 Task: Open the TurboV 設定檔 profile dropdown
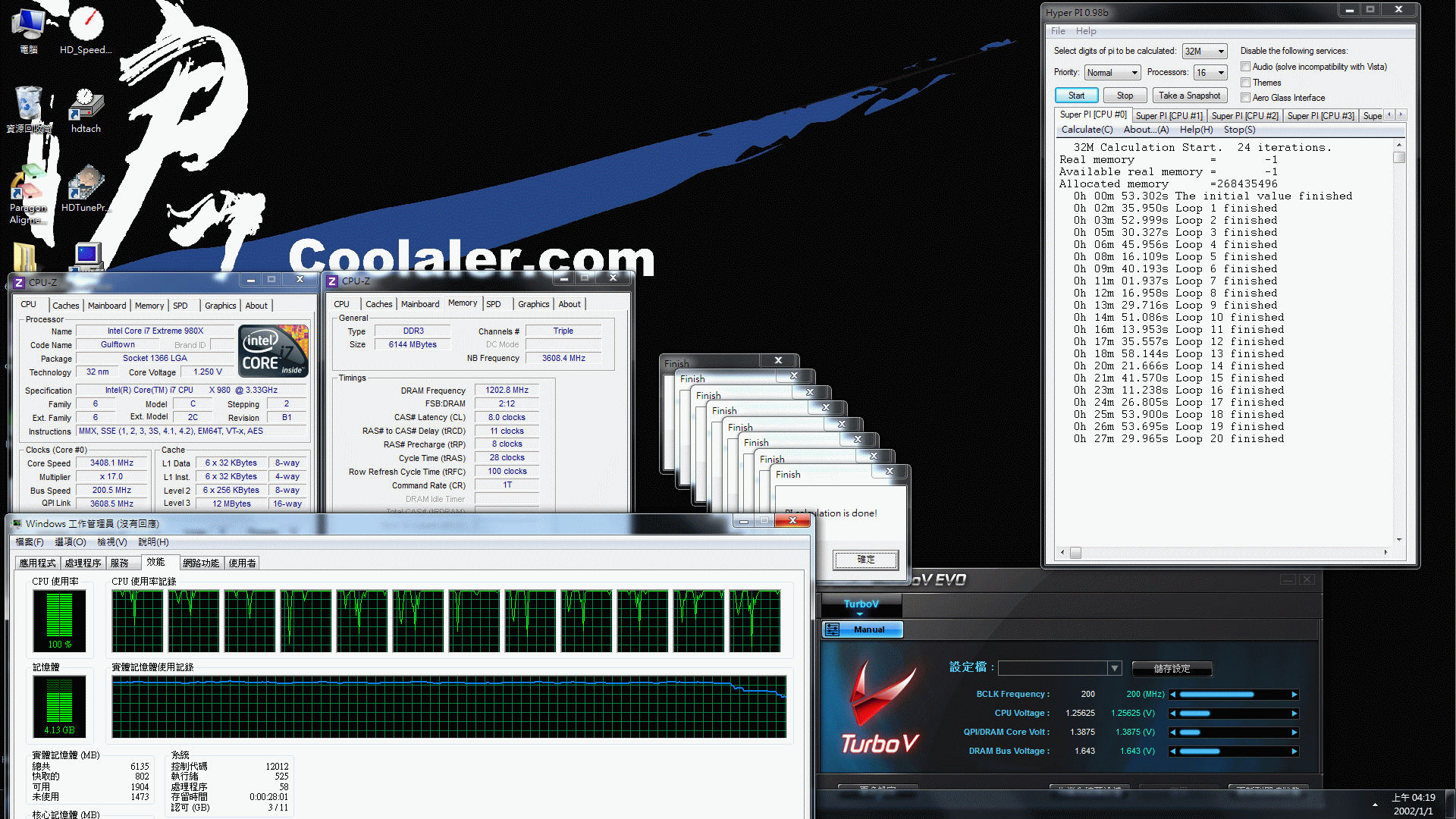1114,669
